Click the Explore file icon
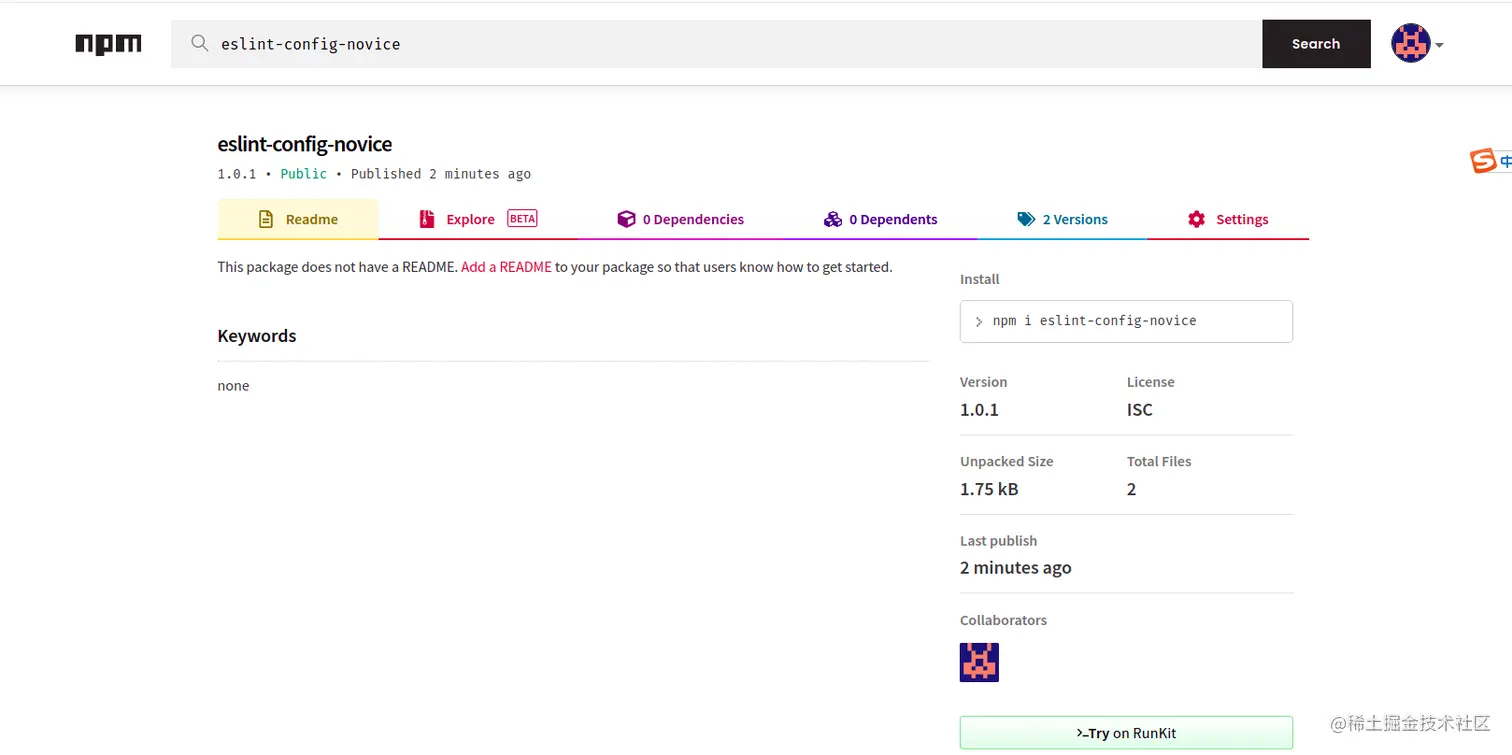1512x755 pixels. point(427,219)
